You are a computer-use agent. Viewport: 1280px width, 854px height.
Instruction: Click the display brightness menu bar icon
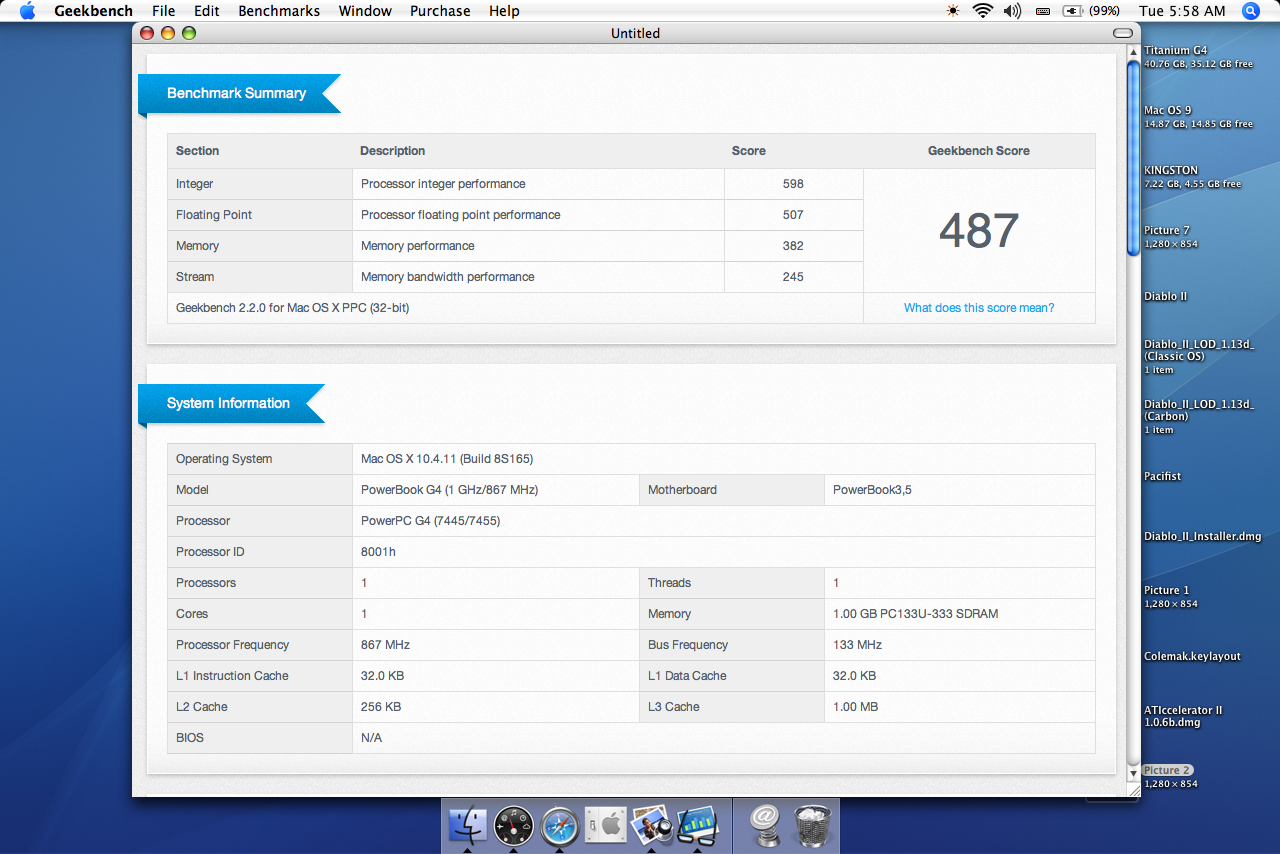(x=952, y=11)
